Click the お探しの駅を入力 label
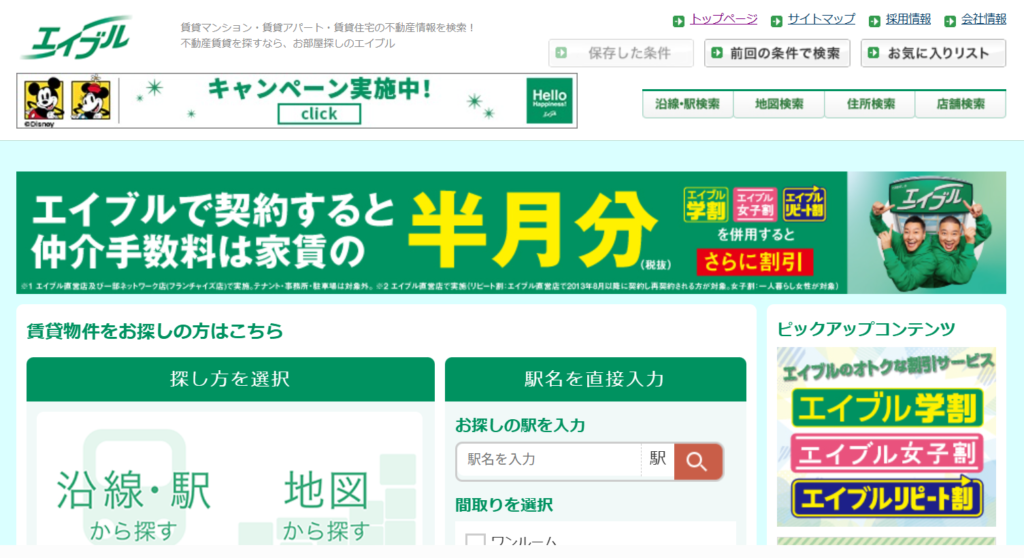 pyautogui.click(x=520, y=425)
